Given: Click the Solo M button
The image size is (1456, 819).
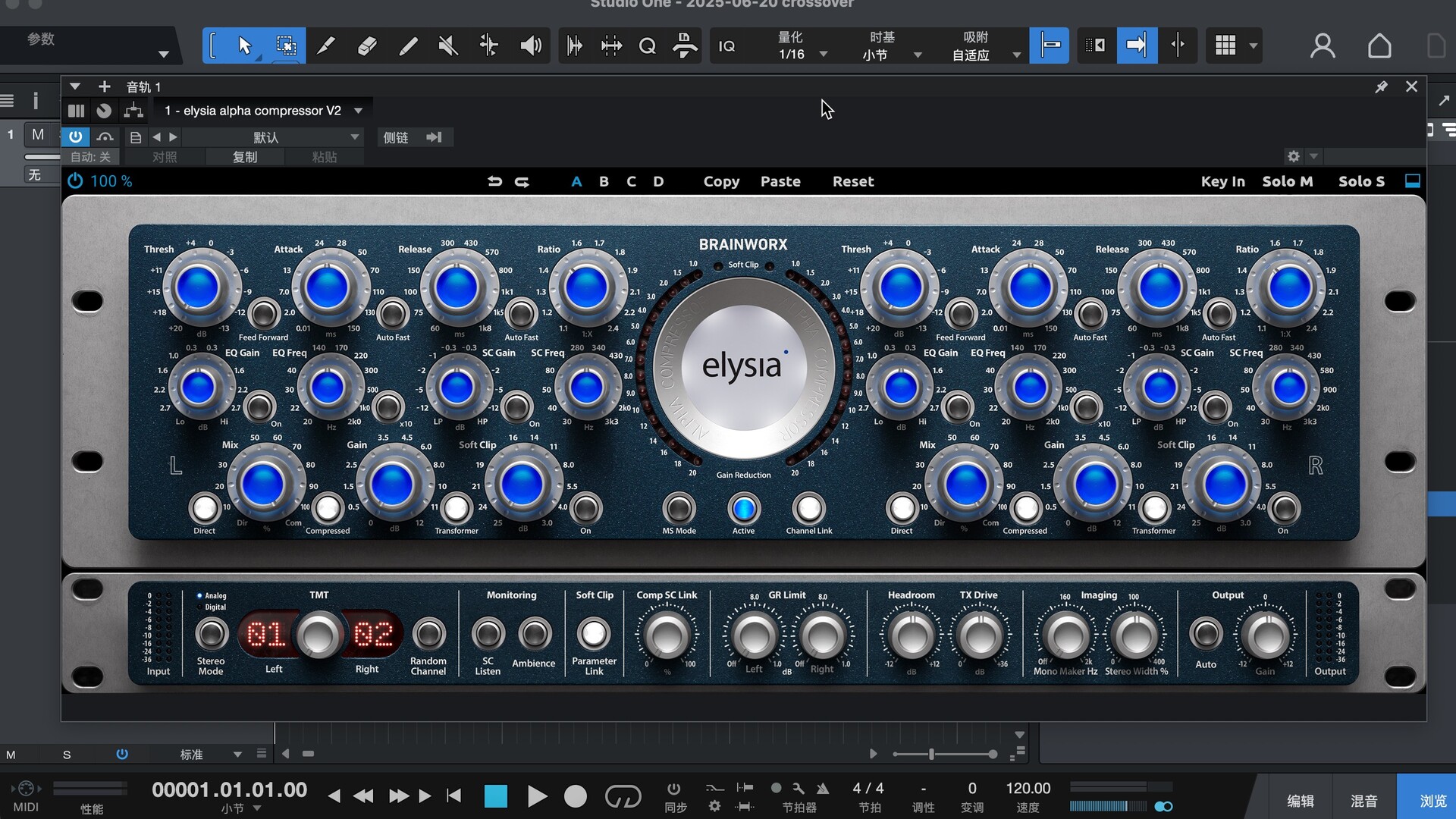Looking at the screenshot, I should 1287,181.
